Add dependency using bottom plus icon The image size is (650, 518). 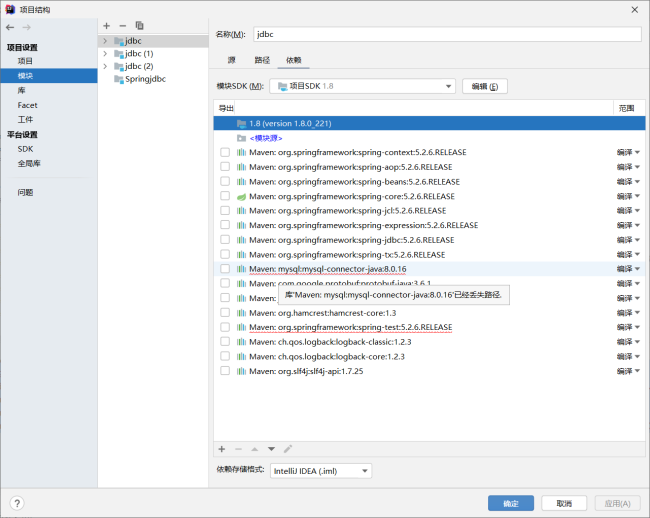222,449
